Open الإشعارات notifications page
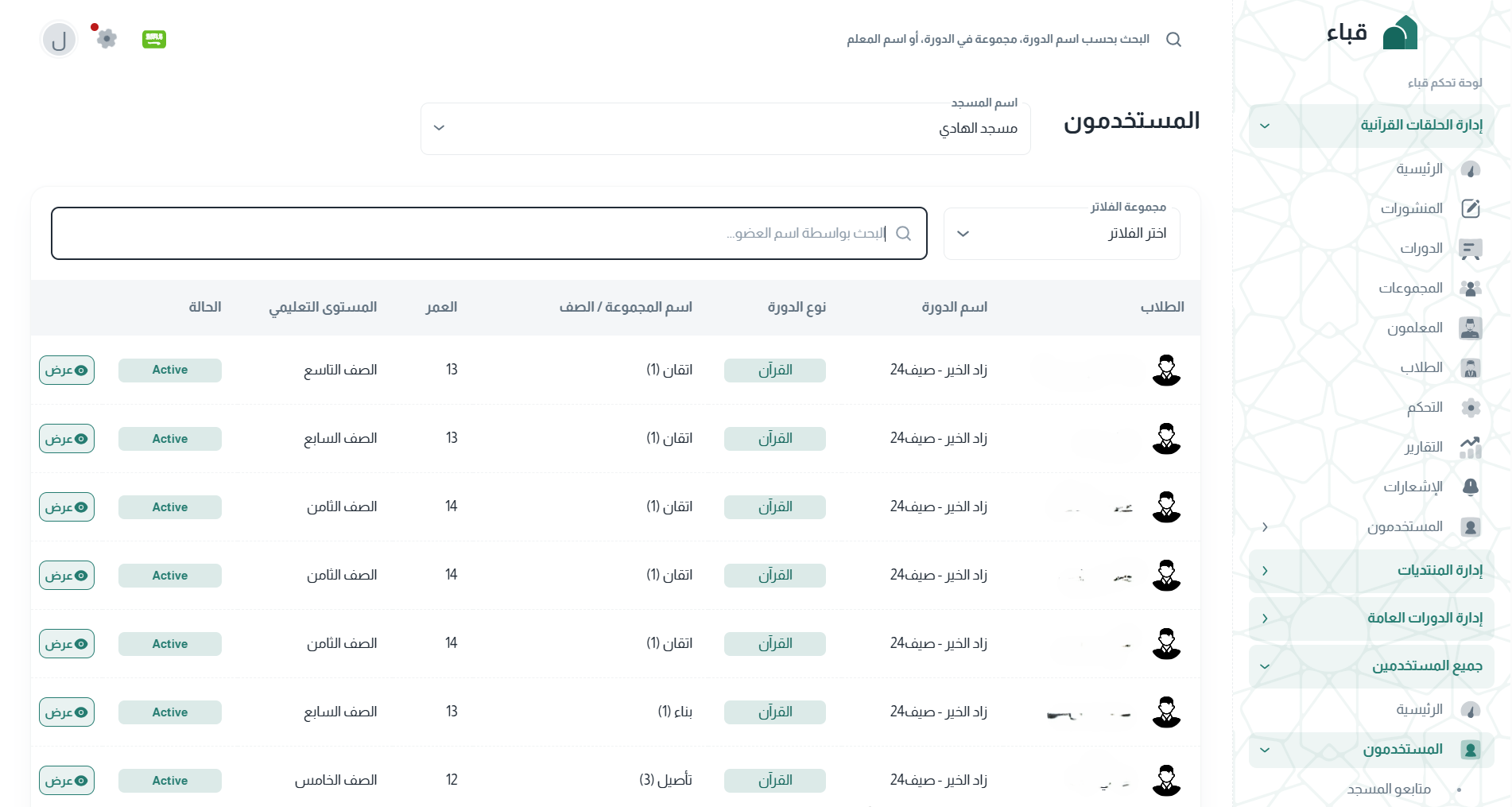This screenshot has height=807, width=1512. [1413, 487]
